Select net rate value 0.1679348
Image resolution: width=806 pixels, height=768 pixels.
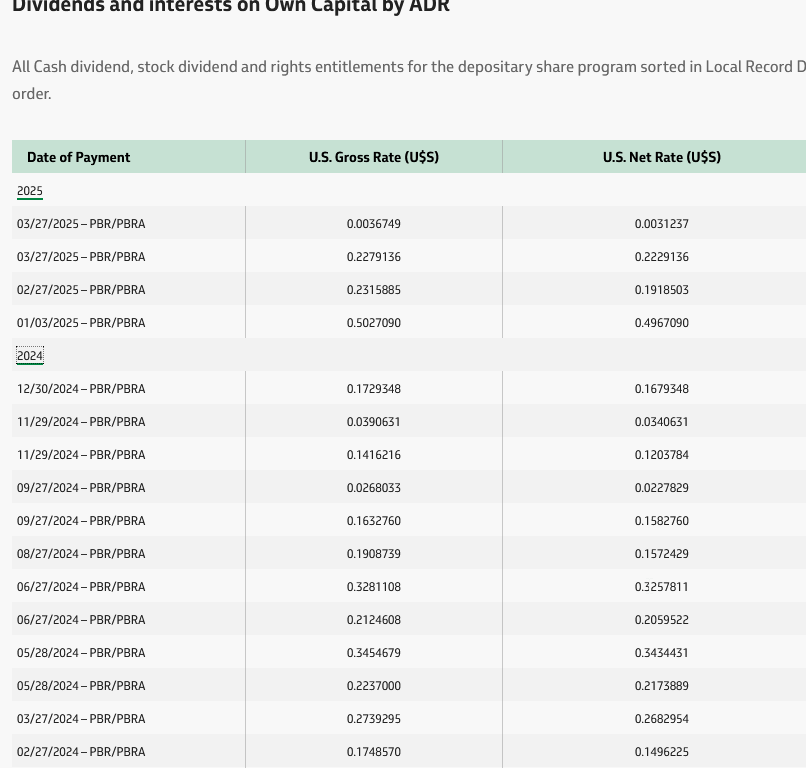coord(662,389)
